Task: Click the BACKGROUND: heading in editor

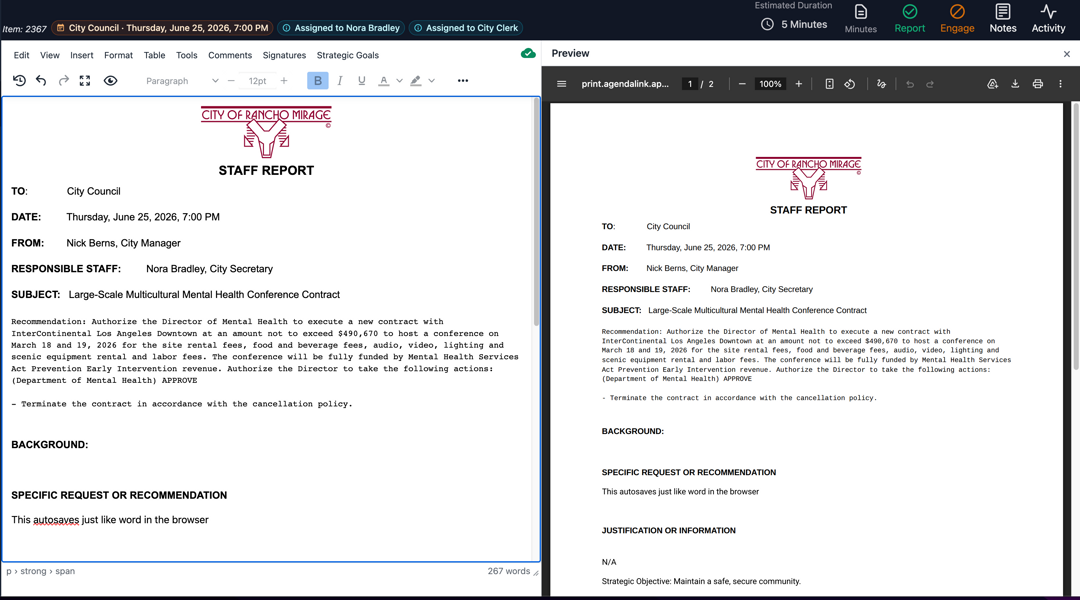Action: click(50, 445)
